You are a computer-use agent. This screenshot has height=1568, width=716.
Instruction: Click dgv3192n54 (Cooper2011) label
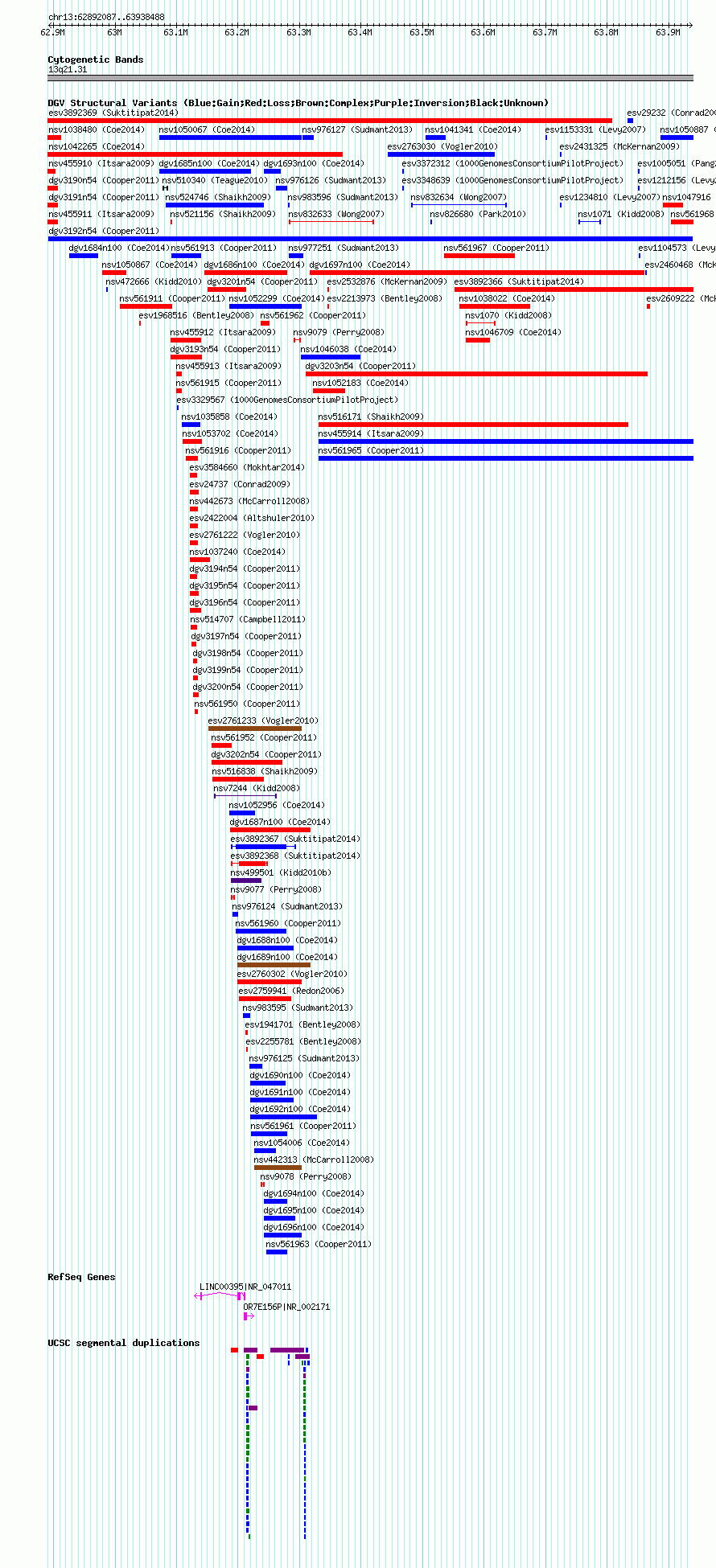104,231
